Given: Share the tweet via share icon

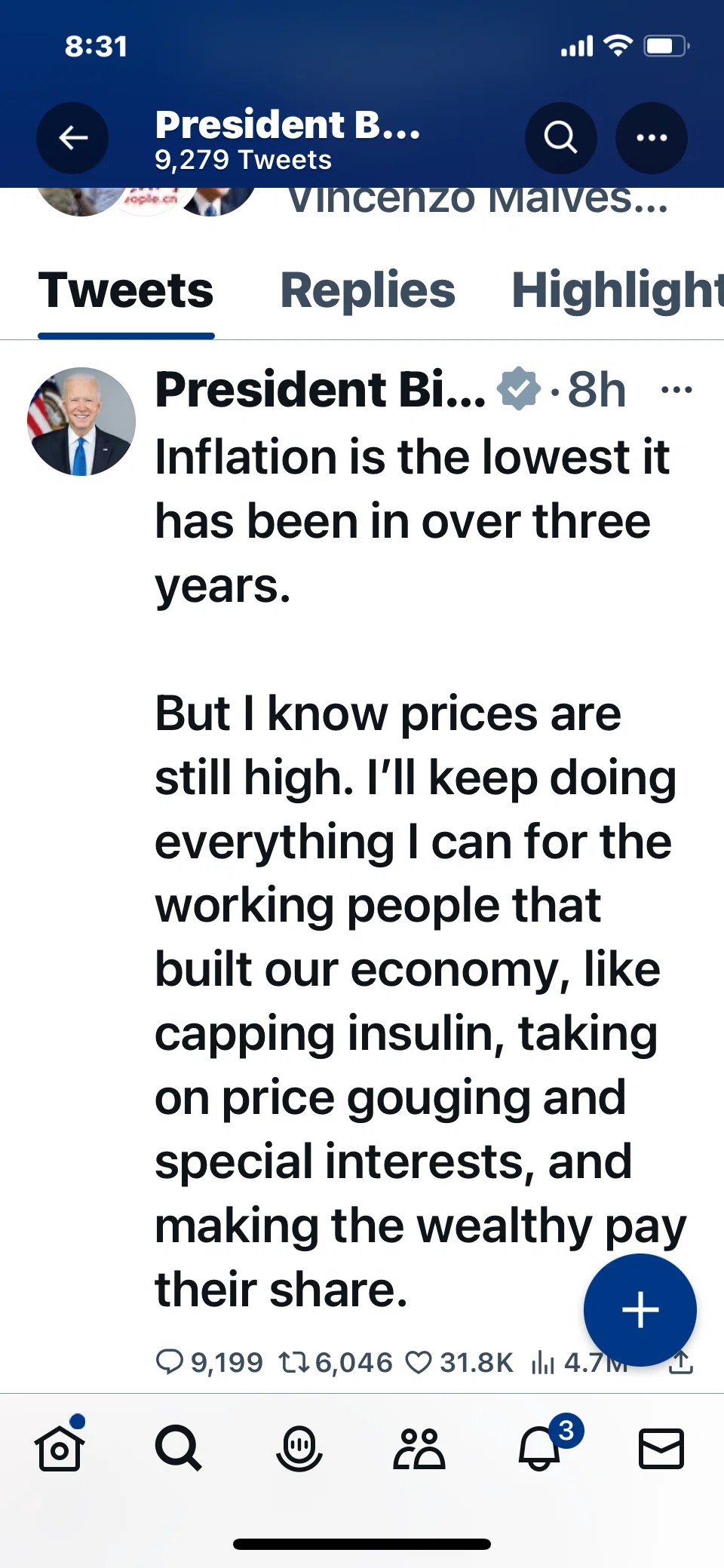Looking at the screenshot, I should 680,1362.
